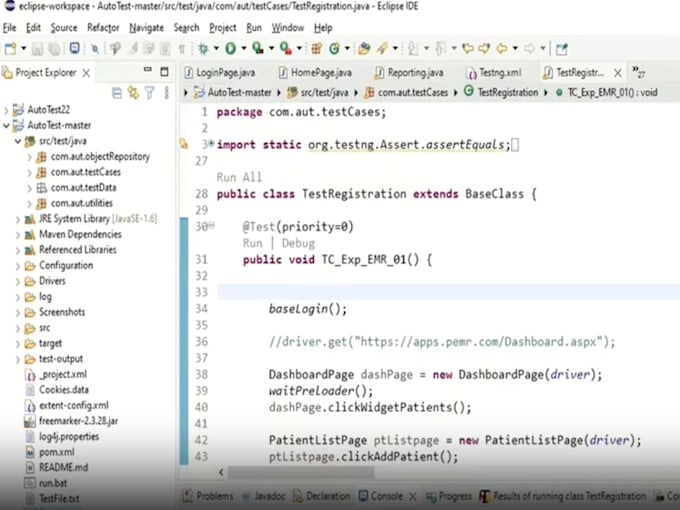Collapse the AutoTest-master project
The image size is (680, 510).
pyautogui.click(x=6, y=126)
